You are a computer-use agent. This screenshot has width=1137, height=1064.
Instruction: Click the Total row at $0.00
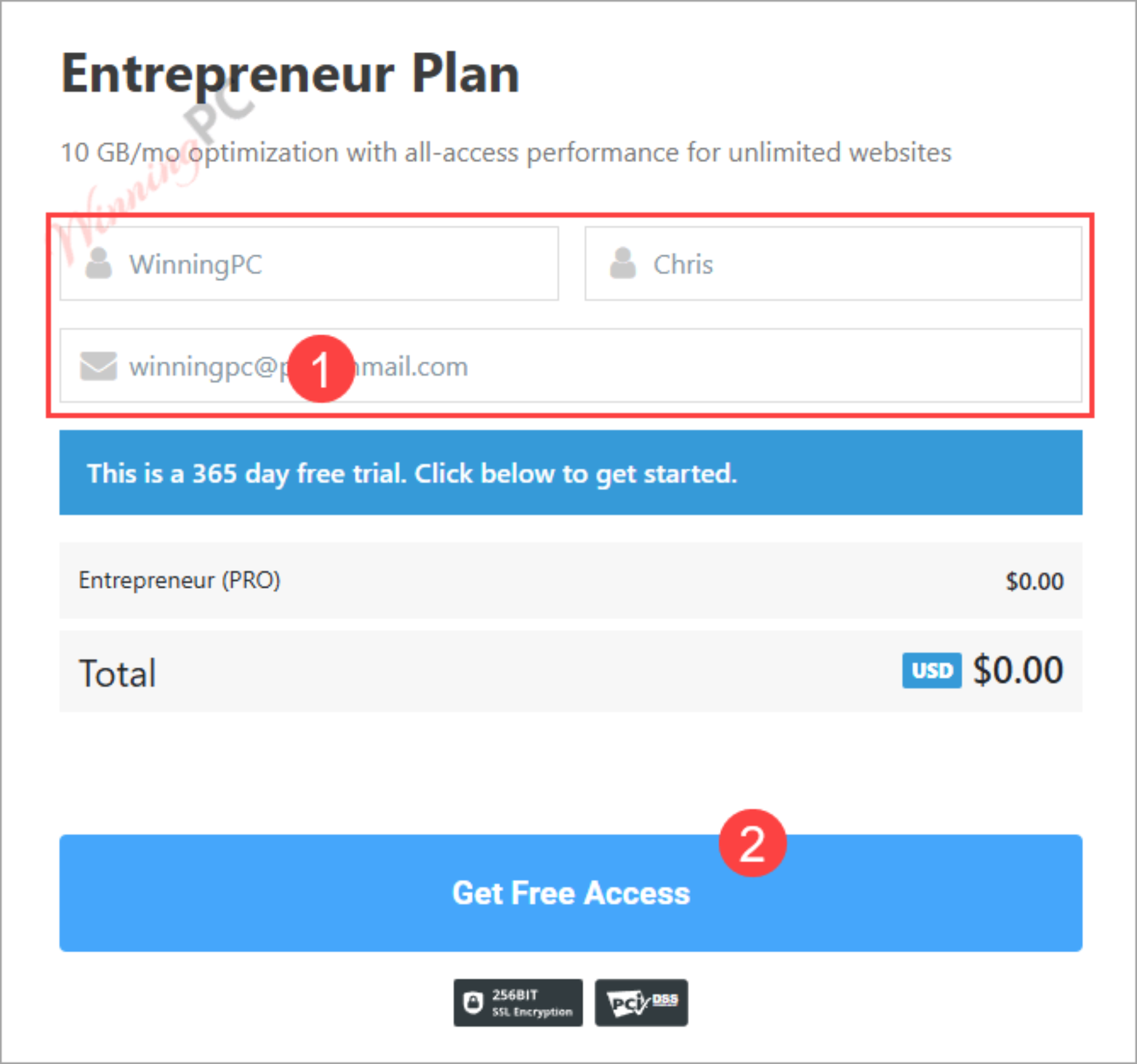coord(117,672)
